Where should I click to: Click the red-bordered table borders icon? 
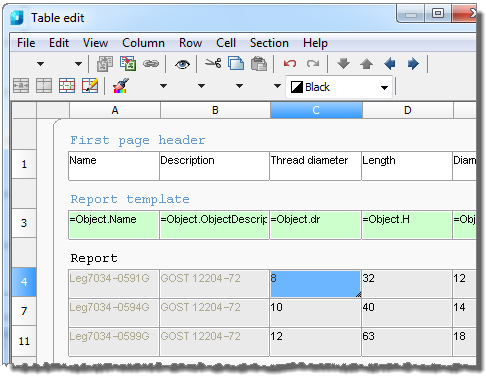click(67, 86)
